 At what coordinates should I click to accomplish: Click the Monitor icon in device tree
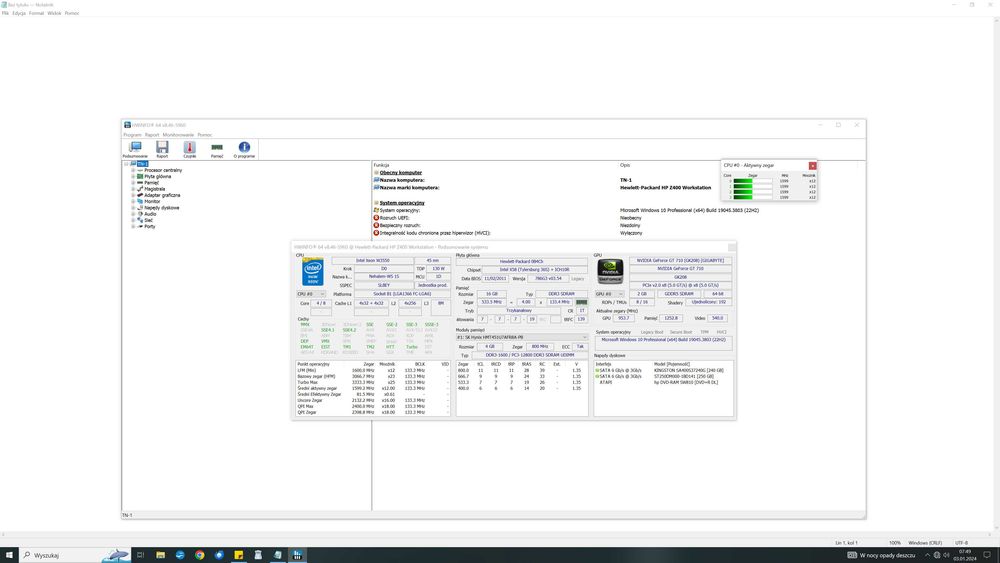(140, 201)
